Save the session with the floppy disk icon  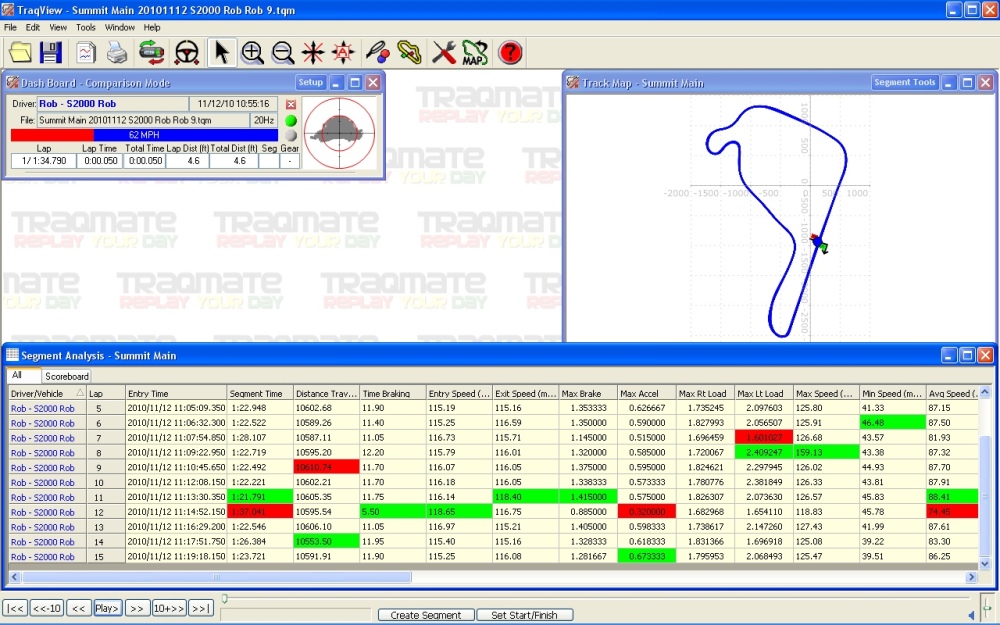tap(50, 52)
